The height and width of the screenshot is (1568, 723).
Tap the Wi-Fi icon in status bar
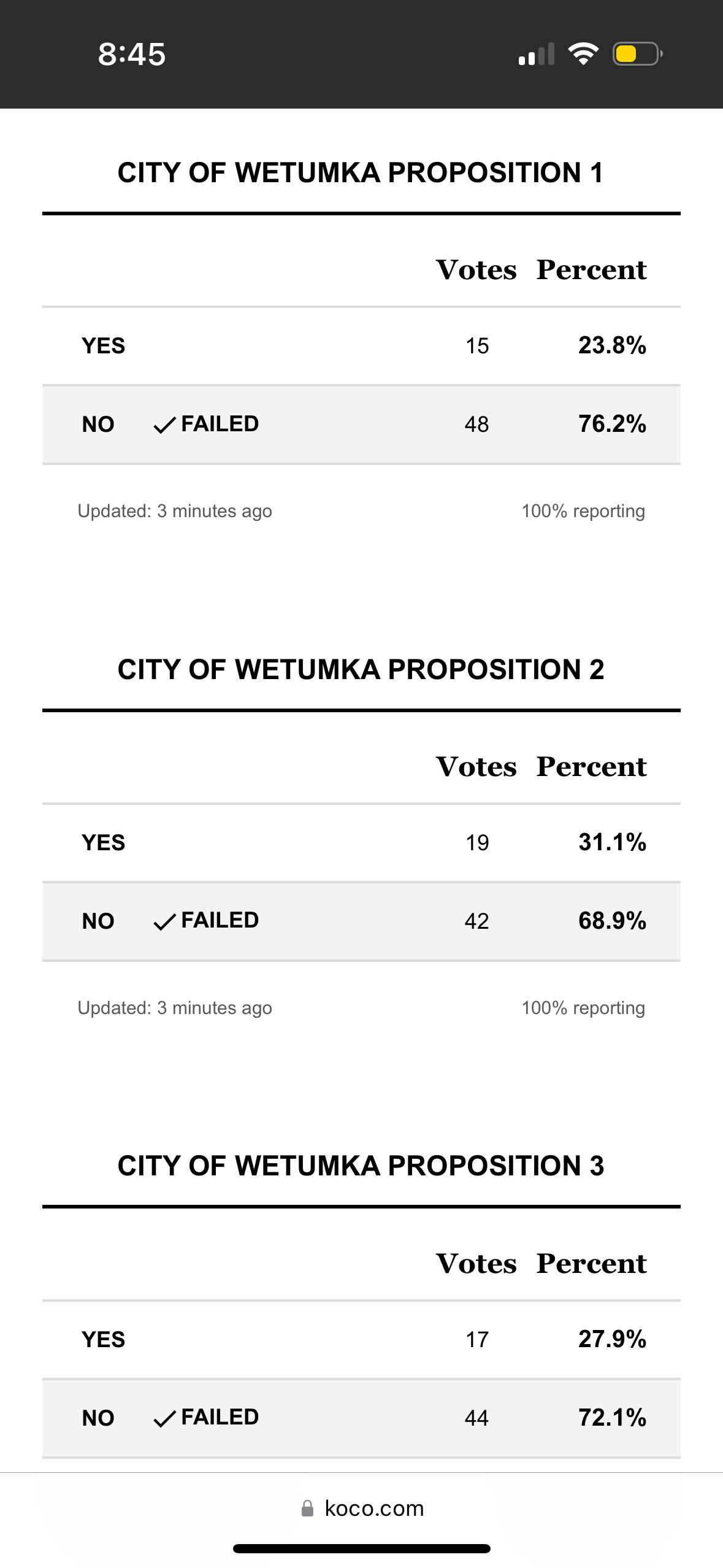[582, 55]
